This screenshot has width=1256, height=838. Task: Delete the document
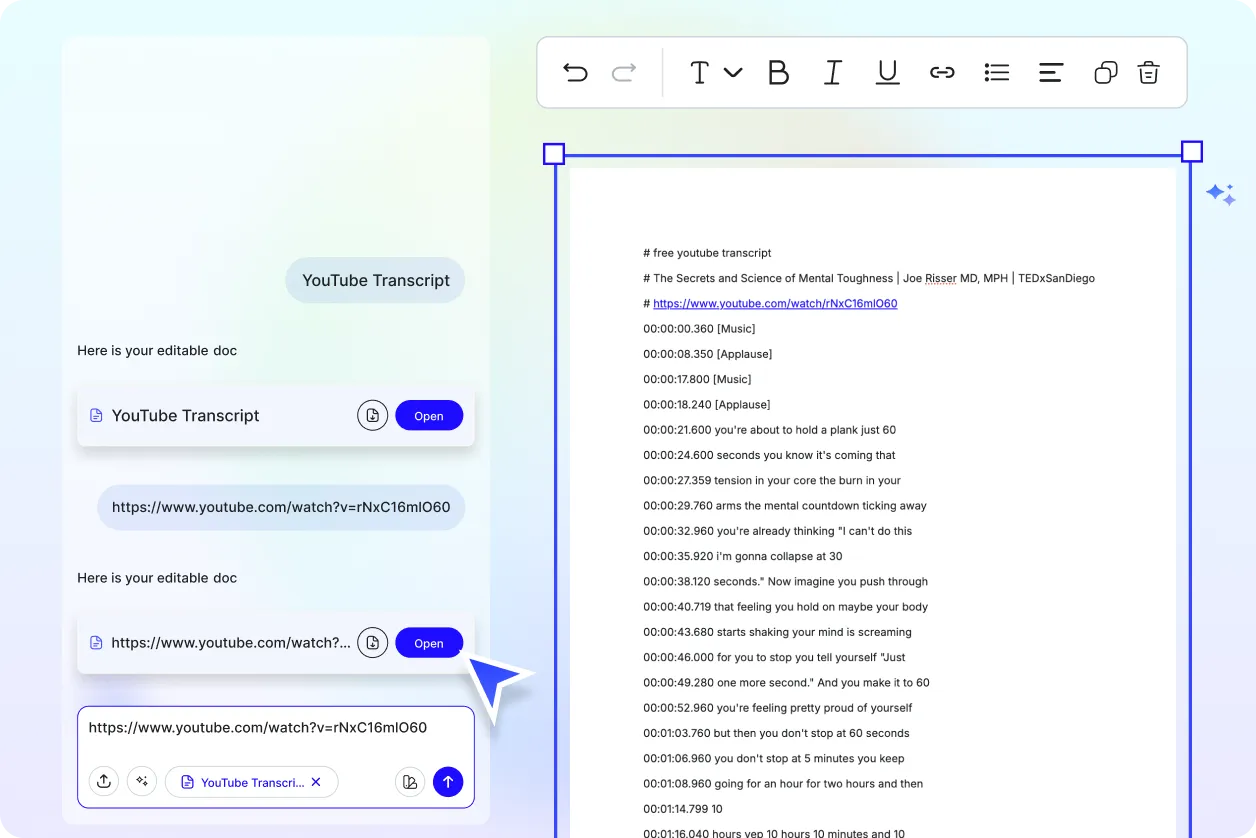coord(1148,72)
